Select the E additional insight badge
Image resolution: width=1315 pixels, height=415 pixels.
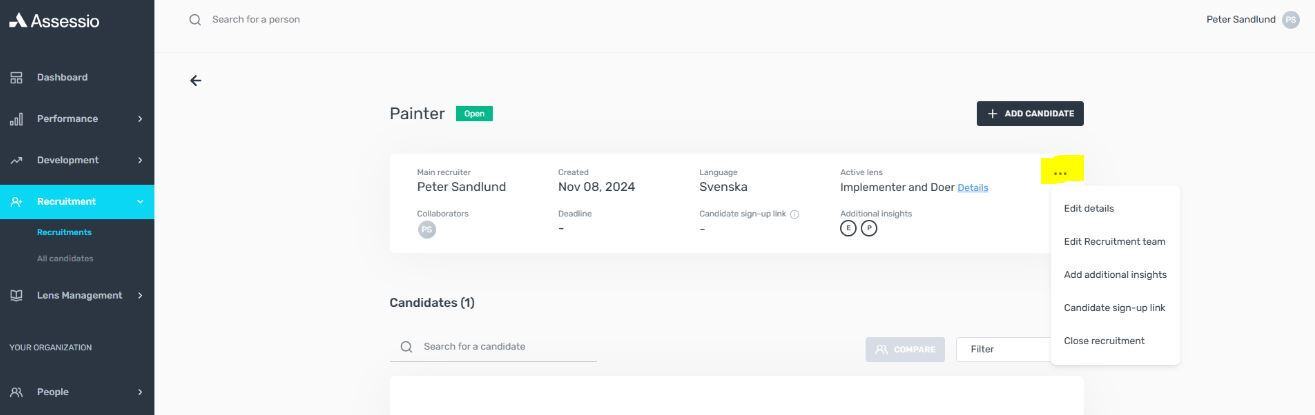coord(848,228)
